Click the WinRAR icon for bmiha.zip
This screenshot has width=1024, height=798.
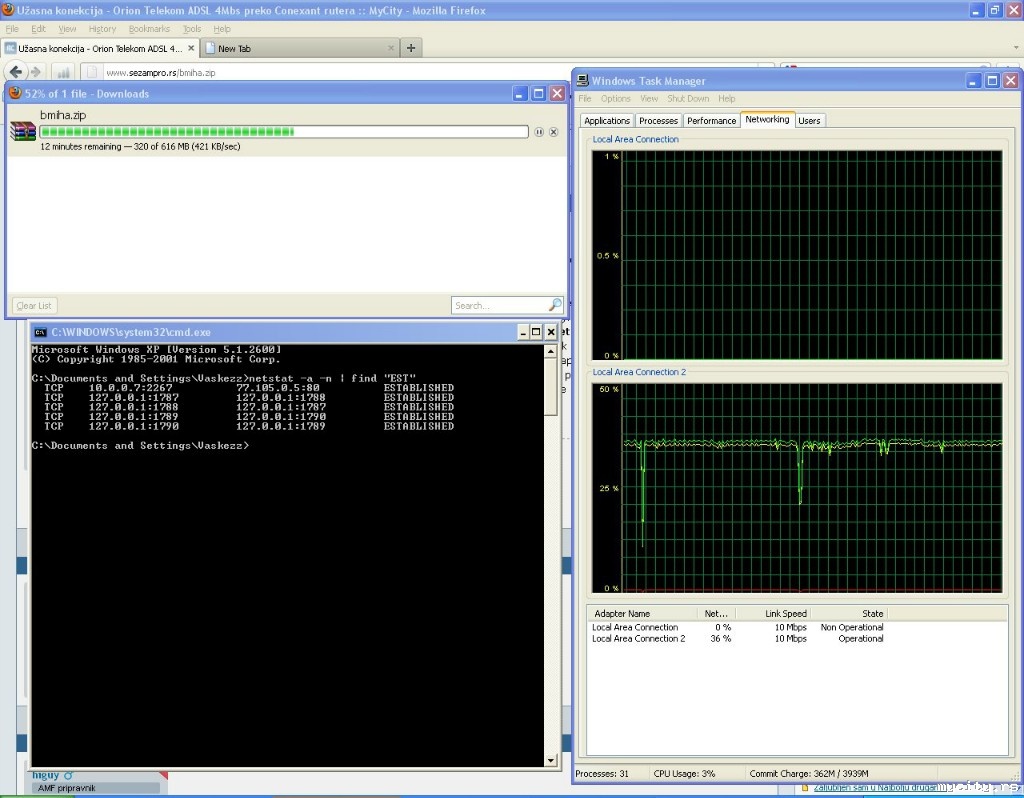point(23,131)
